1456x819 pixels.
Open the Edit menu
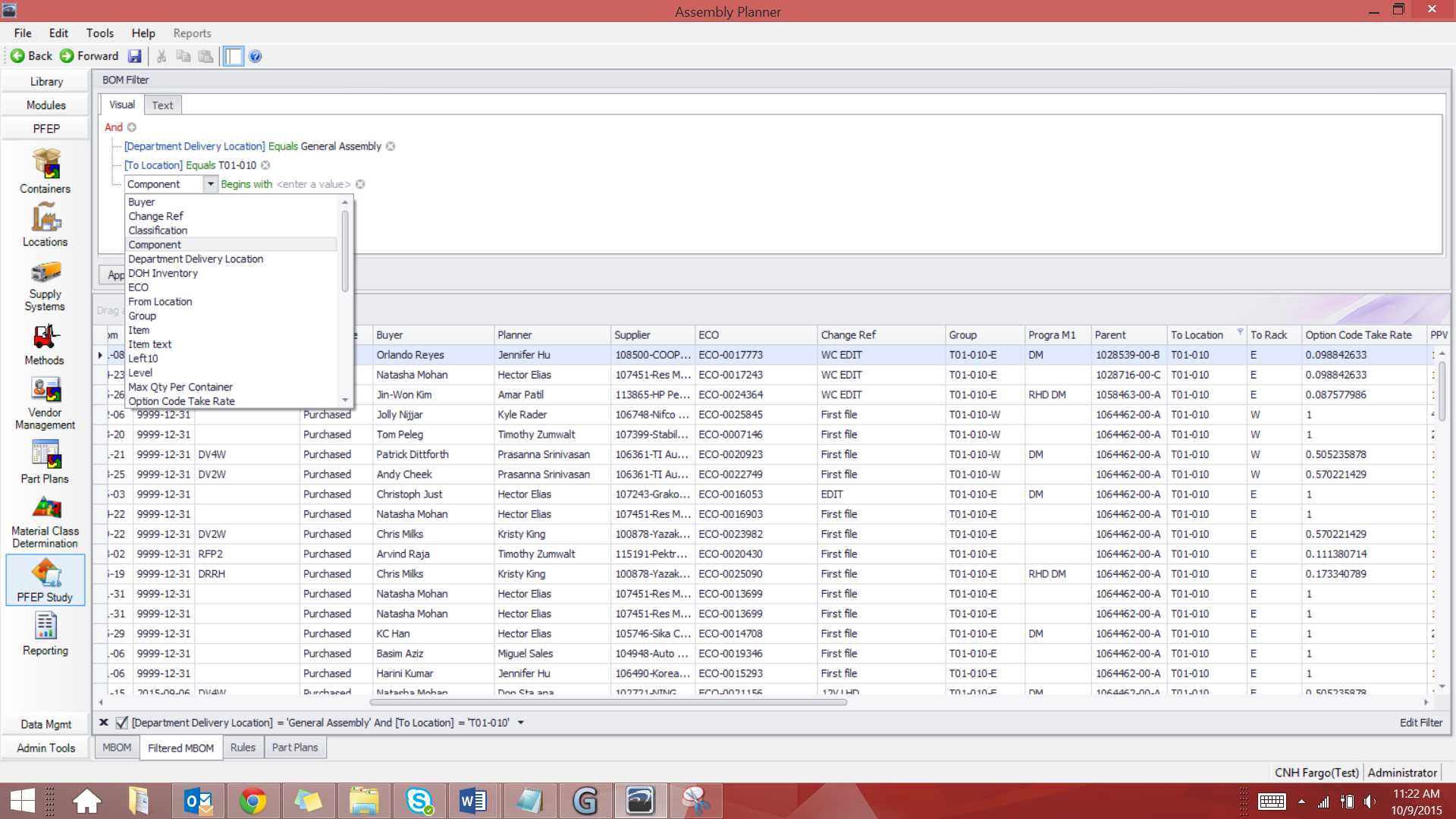(x=58, y=33)
